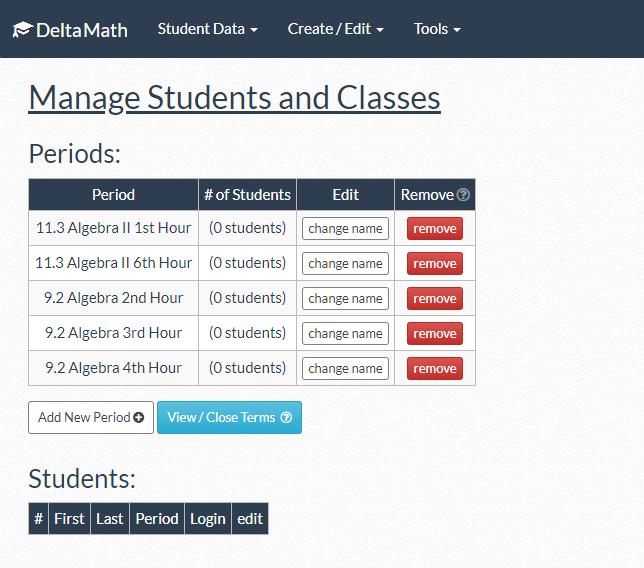
Task: Change name for 9.2 Algebra 3rd Hour
Action: click(345, 334)
